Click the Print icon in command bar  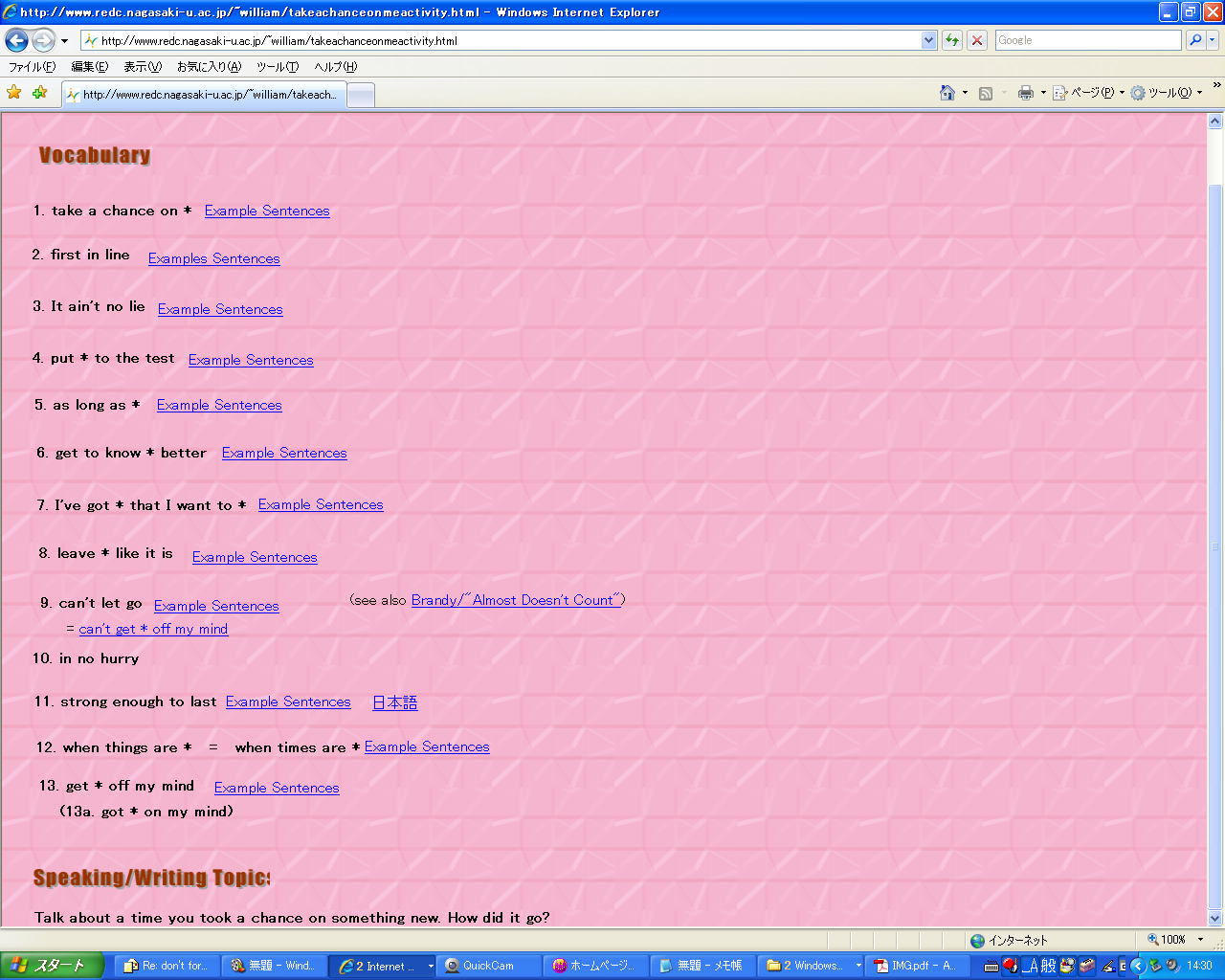[1026, 93]
